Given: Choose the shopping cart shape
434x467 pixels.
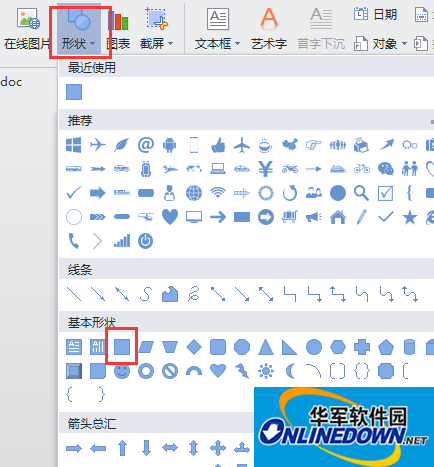Looking at the screenshot, I should [x=290, y=217].
